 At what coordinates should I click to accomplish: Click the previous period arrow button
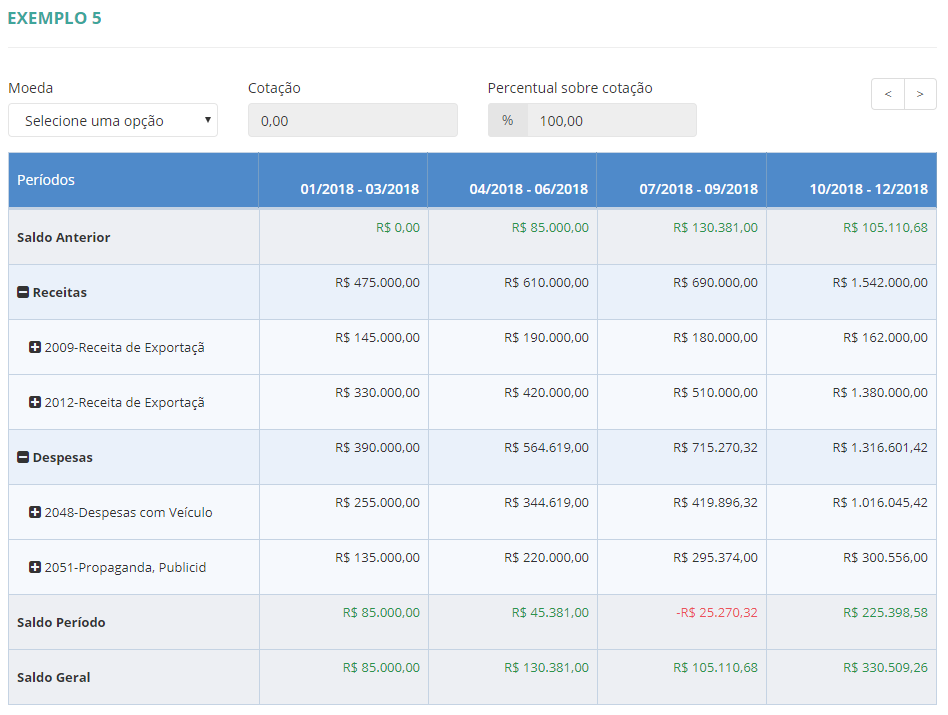tap(887, 94)
